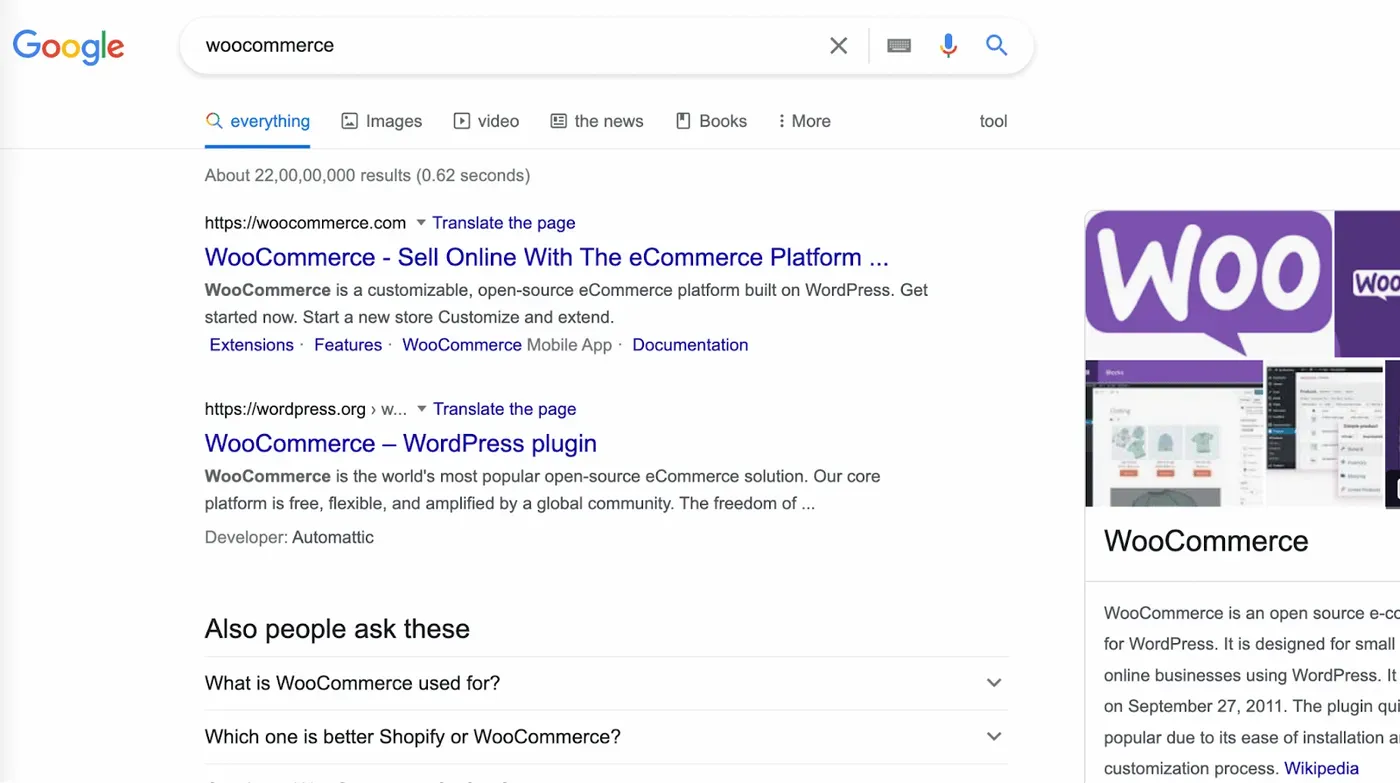
Task: Click the 'Also people ask these' heading
Action: coord(337,629)
